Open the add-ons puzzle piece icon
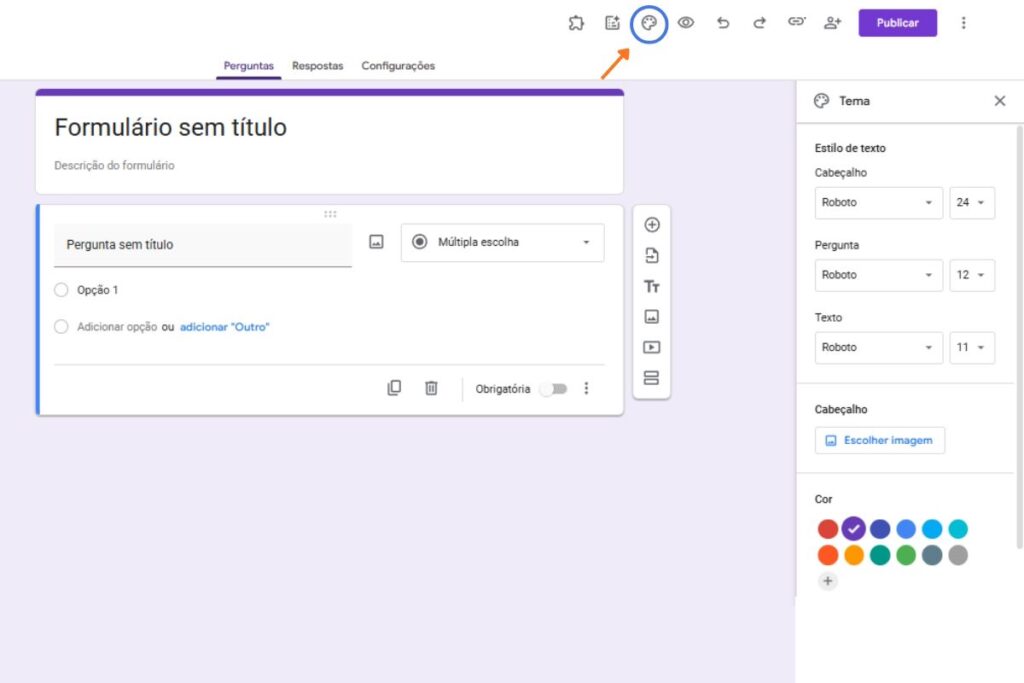Image resolution: width=1024 pixels, height=683 pixels. tap(576, 21)
